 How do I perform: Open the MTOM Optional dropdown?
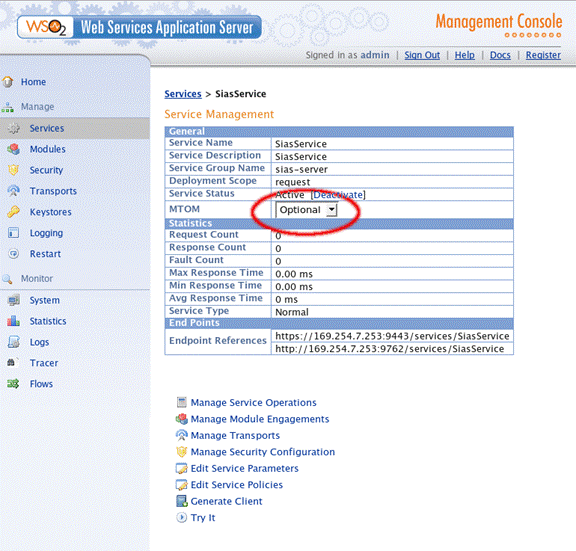tap(306, 210)
